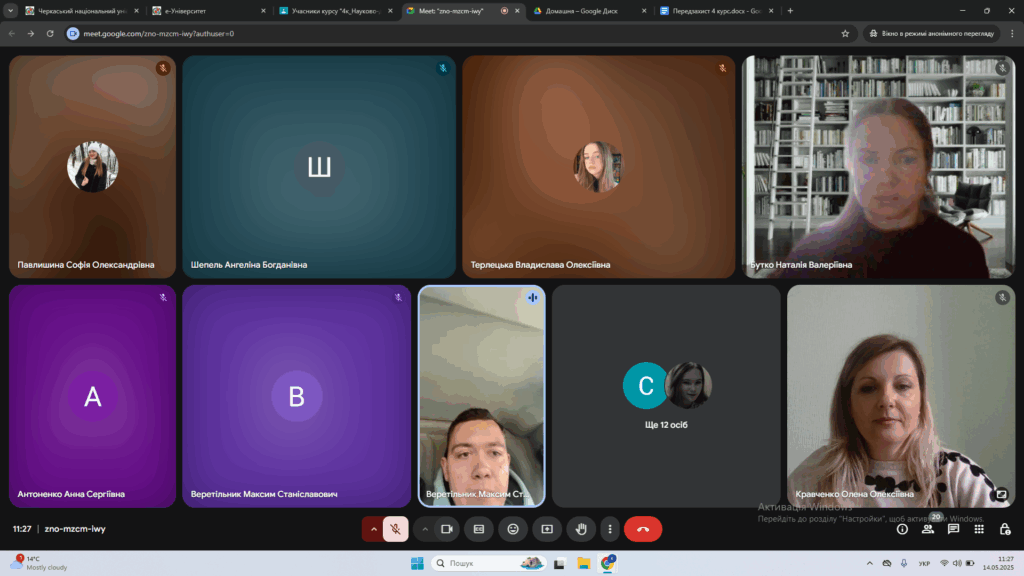Open the emoji reactions panel
1024x576 pixels.
[514, 528]
